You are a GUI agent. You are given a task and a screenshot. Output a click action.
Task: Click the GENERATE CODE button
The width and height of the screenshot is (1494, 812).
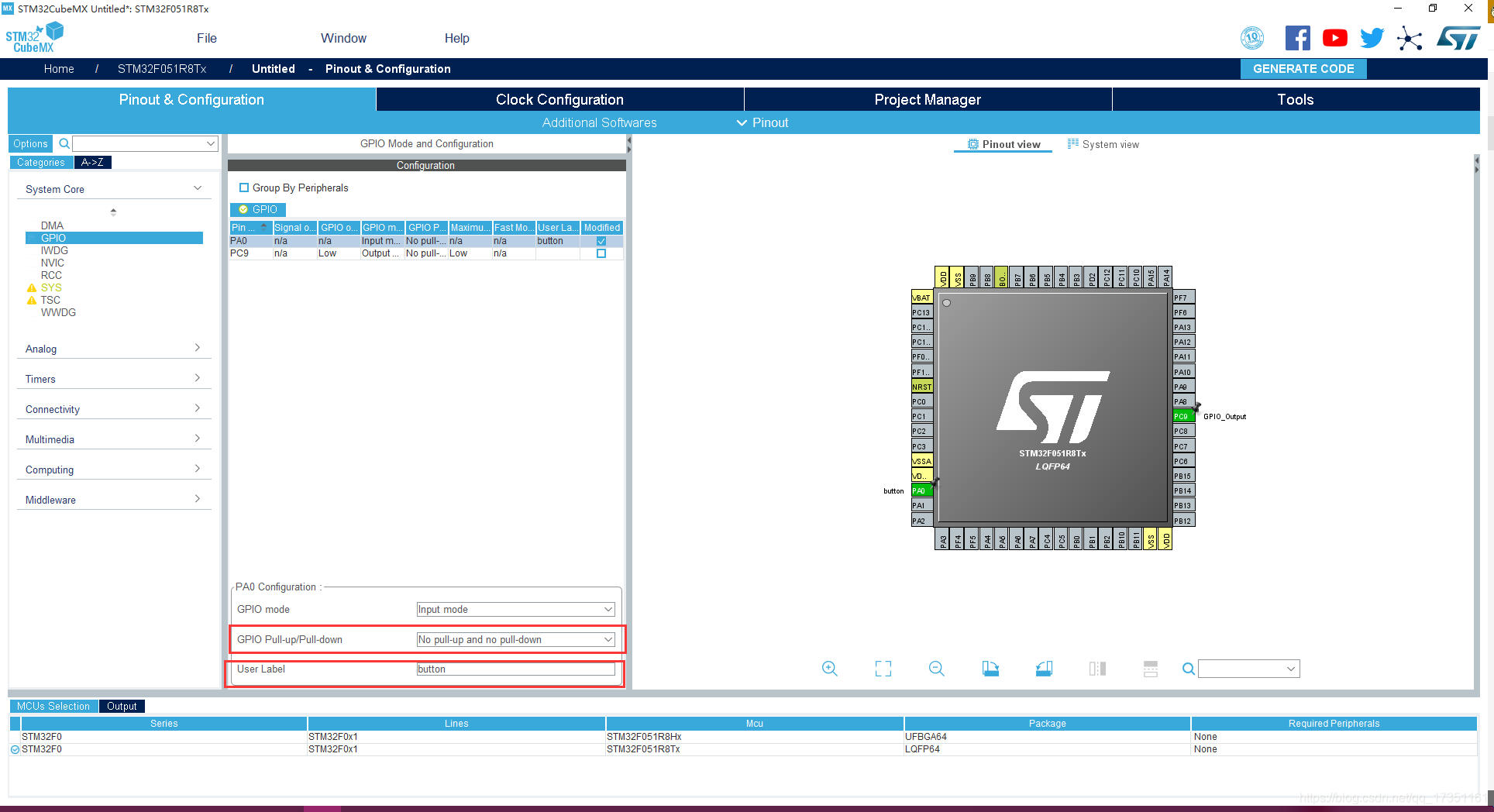tap(1303, 69)
